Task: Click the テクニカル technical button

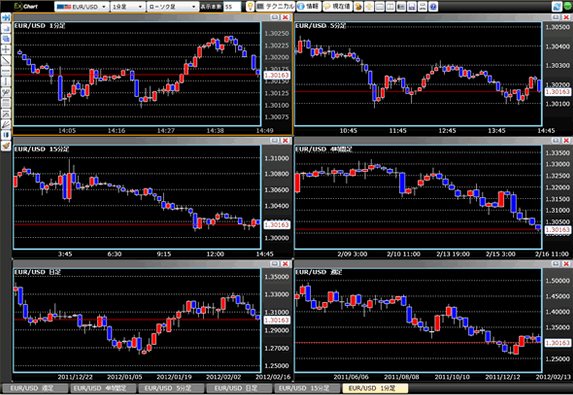Action: pyautogui.click(x=275, y=7)
